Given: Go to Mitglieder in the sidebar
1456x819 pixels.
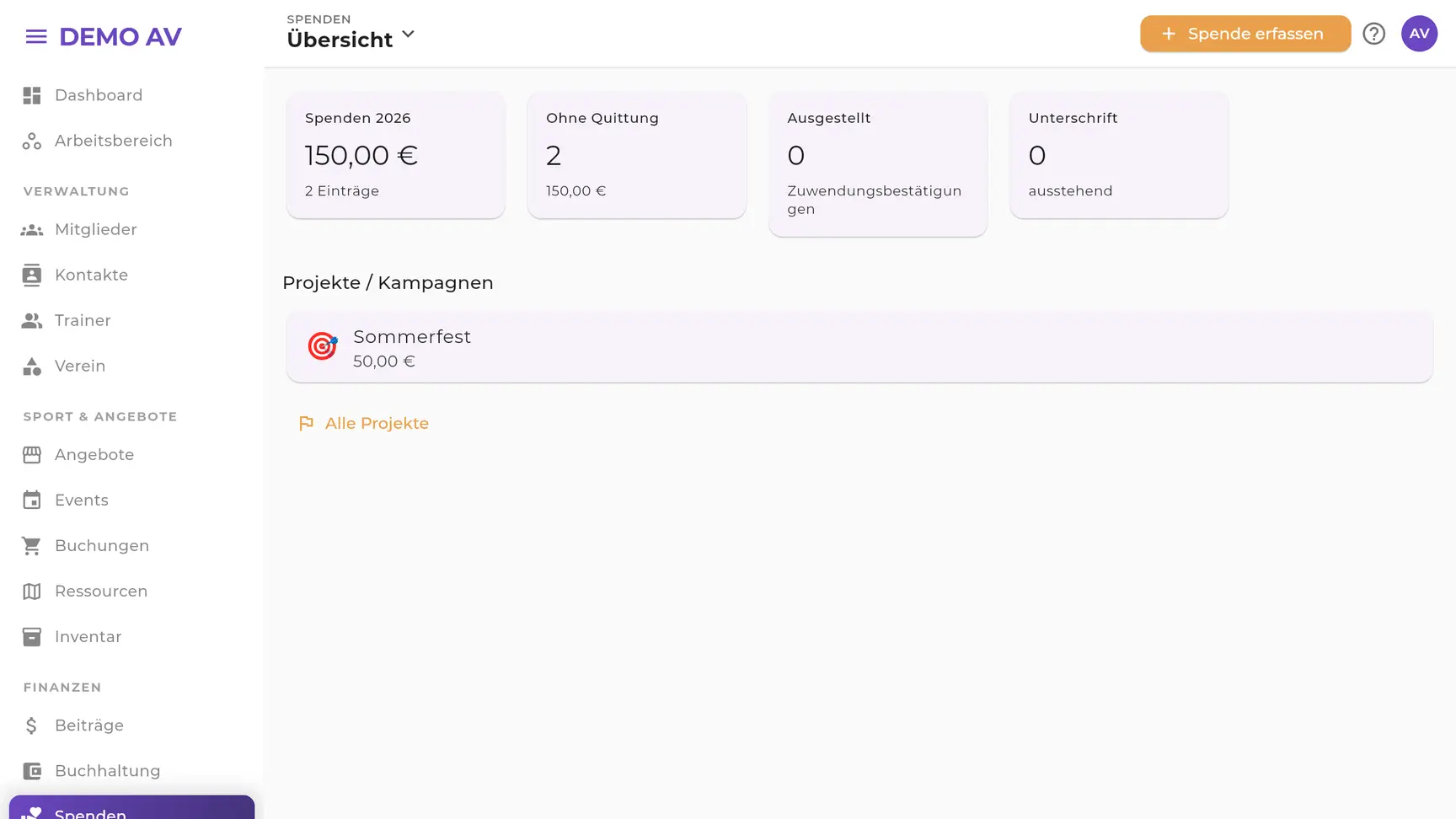Looking at the screenshot, I should 131,229.
